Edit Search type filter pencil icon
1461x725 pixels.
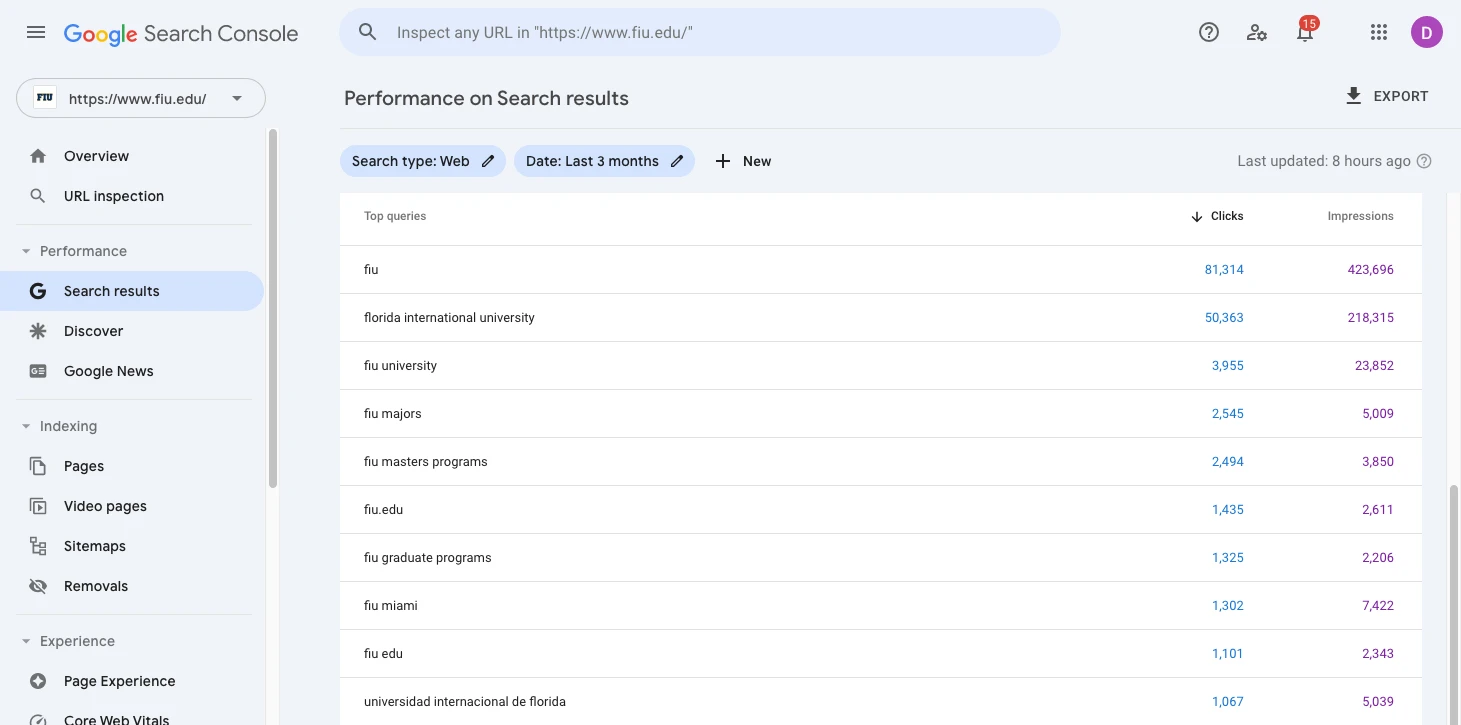(488, 161)
